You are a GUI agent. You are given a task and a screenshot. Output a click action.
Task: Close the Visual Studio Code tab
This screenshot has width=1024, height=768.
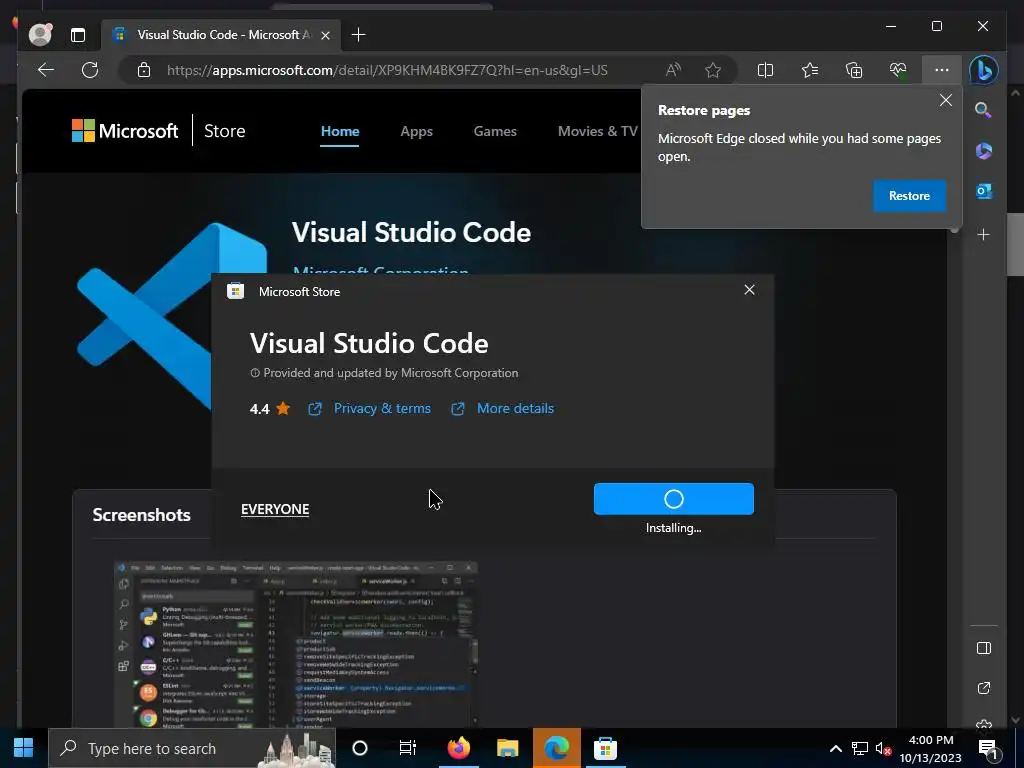[325, 35]
